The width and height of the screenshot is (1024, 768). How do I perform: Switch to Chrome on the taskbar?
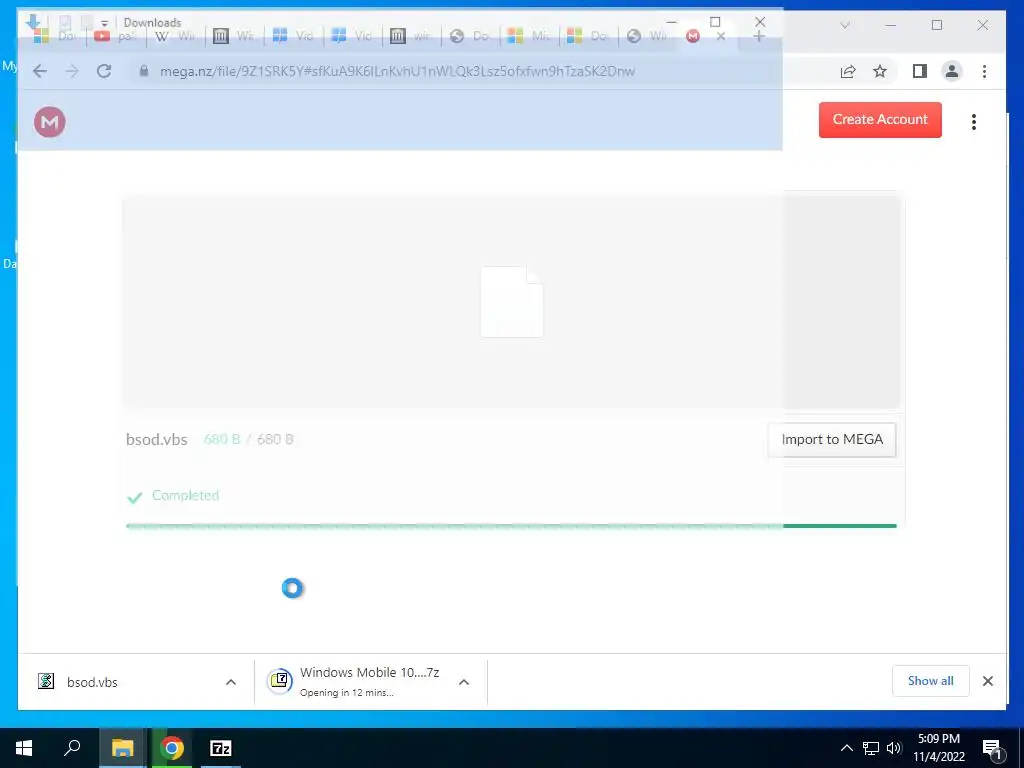[172, 748]
